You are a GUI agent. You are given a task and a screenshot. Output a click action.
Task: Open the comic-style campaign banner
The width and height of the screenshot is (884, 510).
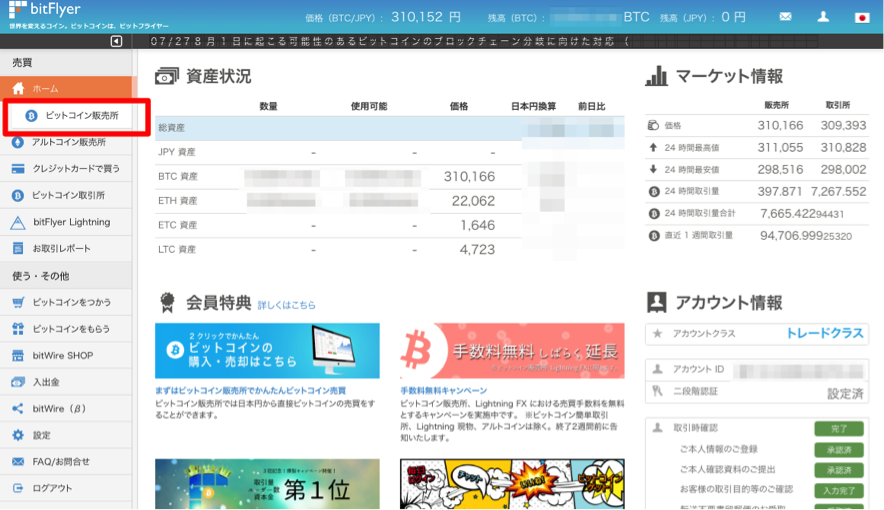pos(512,484)
